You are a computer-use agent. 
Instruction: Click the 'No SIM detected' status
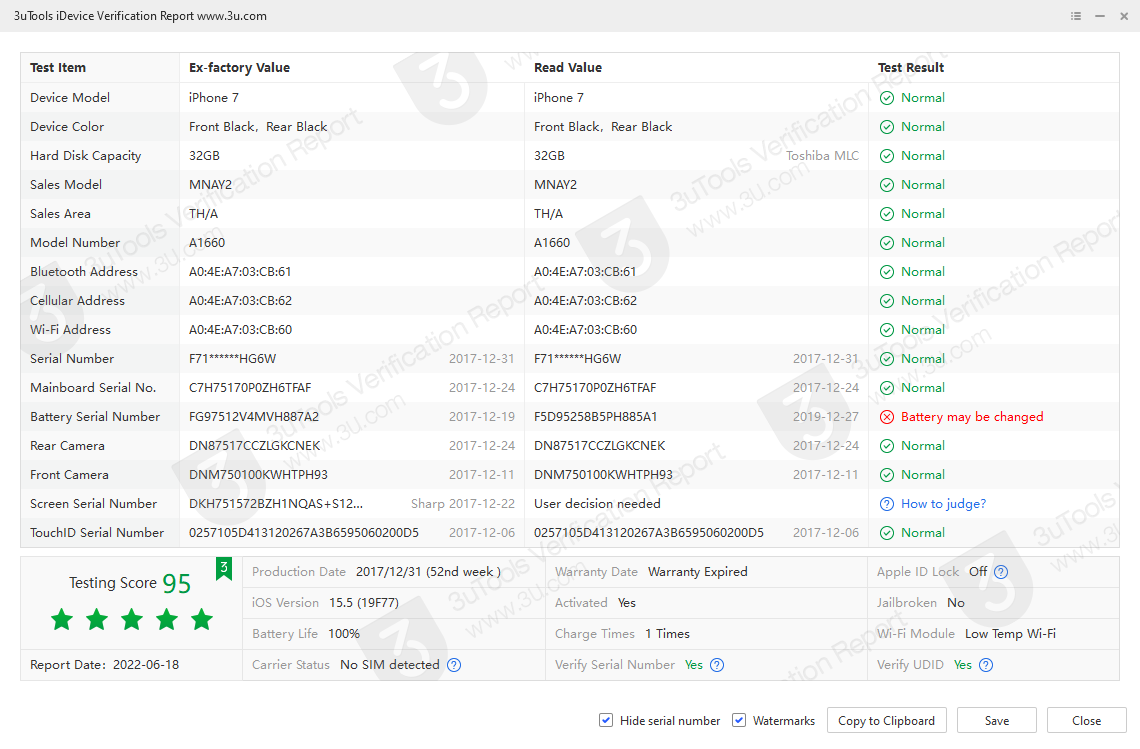click(390, 665)
